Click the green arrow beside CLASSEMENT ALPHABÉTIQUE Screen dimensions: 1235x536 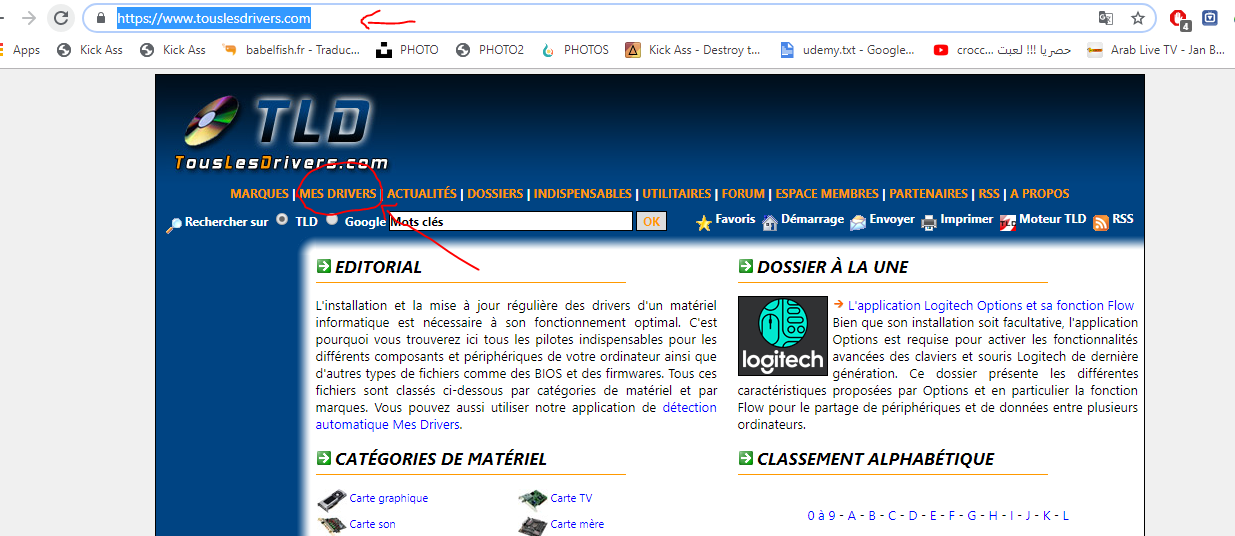745,458
